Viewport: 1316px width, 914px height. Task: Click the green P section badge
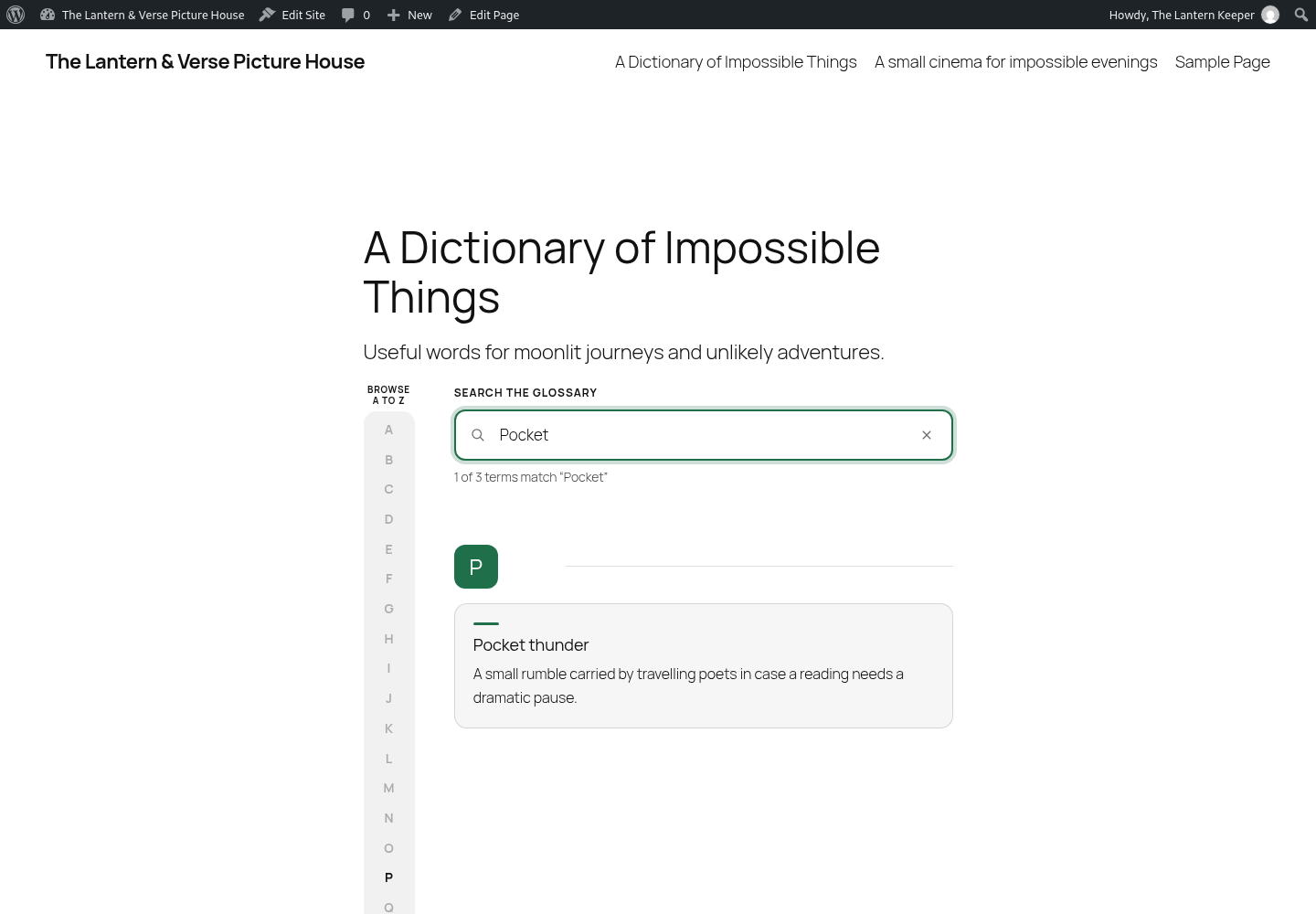click(476, 567)
